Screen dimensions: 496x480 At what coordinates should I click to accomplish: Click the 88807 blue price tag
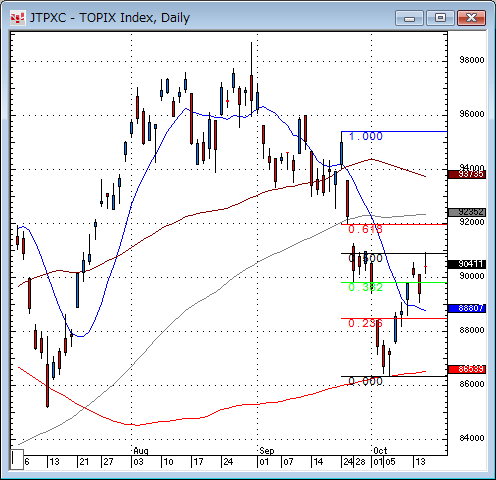tap(467, 308)
